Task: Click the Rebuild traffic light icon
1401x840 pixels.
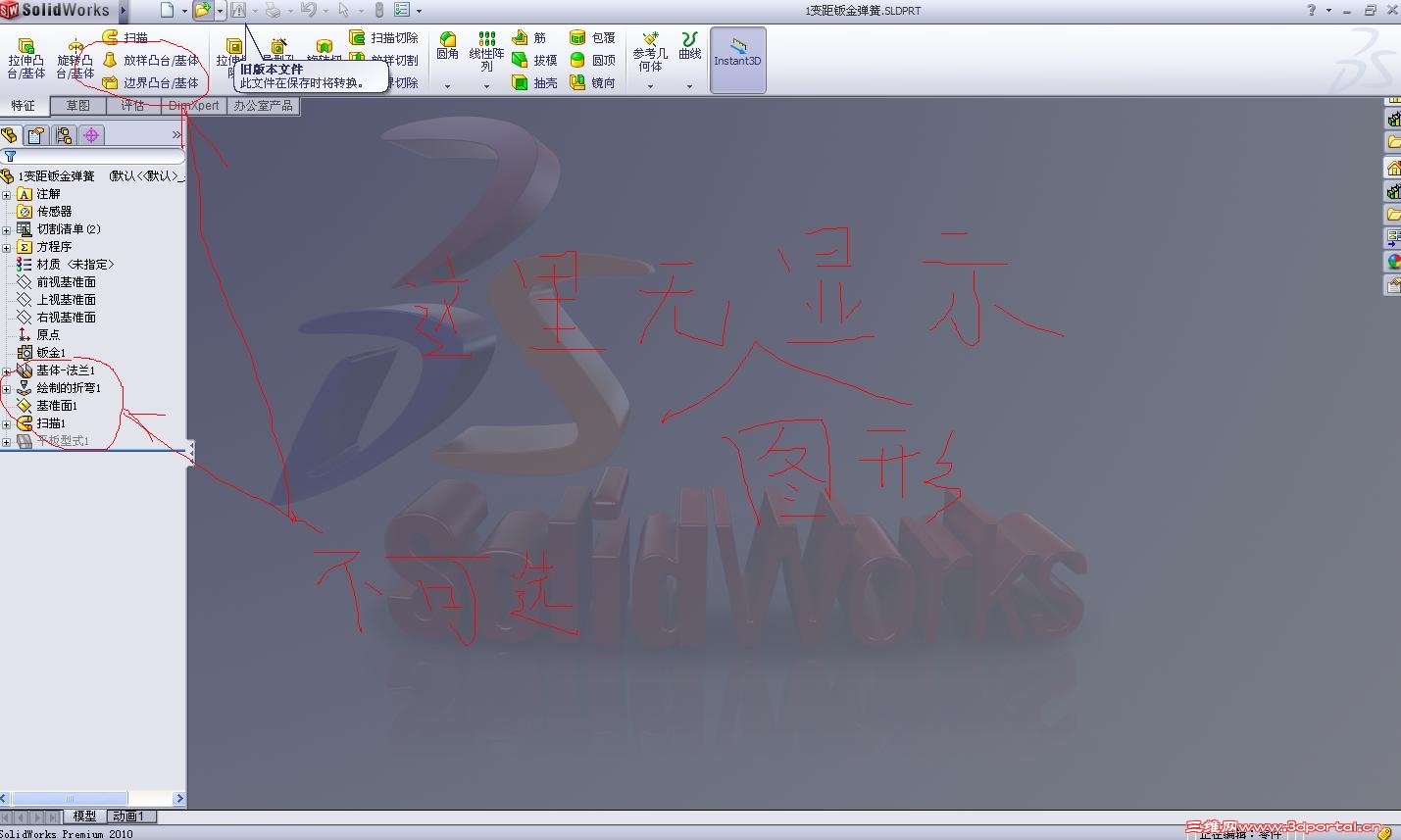Action: click(x=379, y=11)
